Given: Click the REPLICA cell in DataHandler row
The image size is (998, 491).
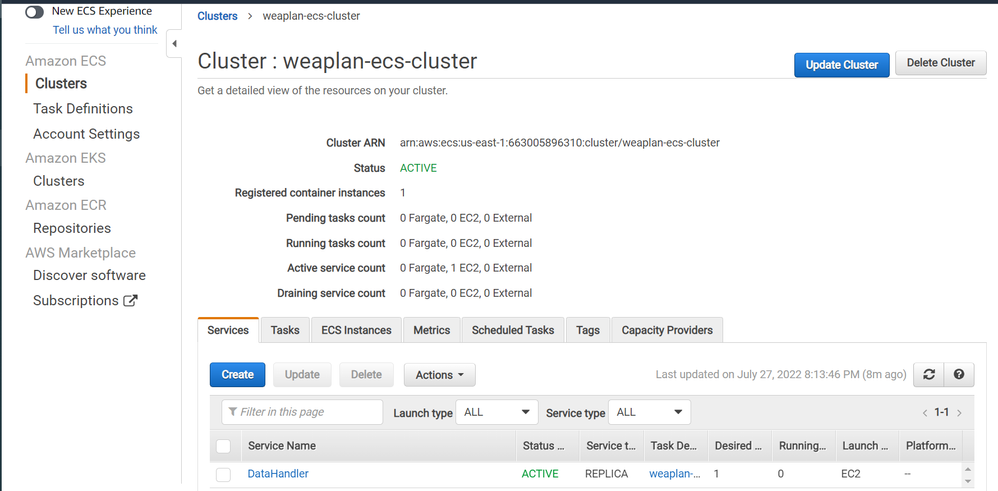Looking at the screenshot, I should tap(607, 474).
